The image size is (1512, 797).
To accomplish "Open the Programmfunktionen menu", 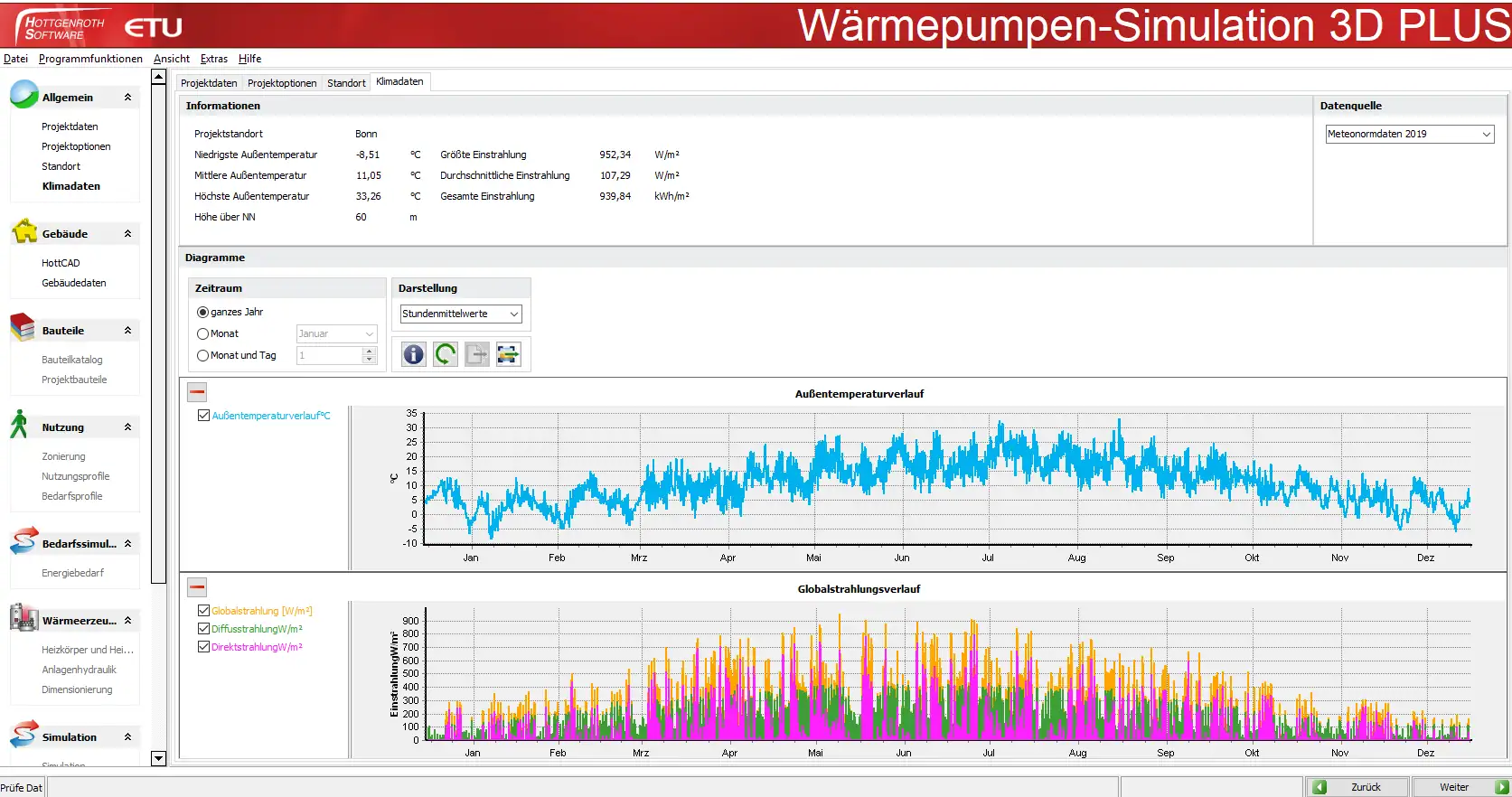I will point(90,59).
